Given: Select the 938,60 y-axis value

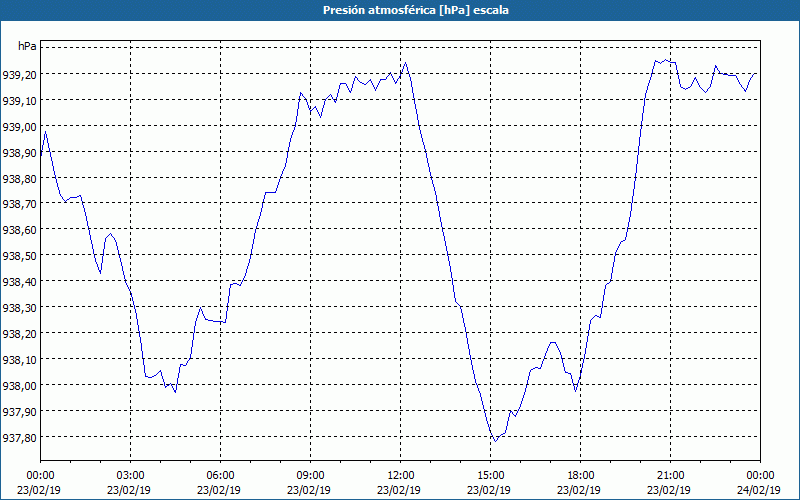Looking at the screenshot, I should tap(19, 230).
